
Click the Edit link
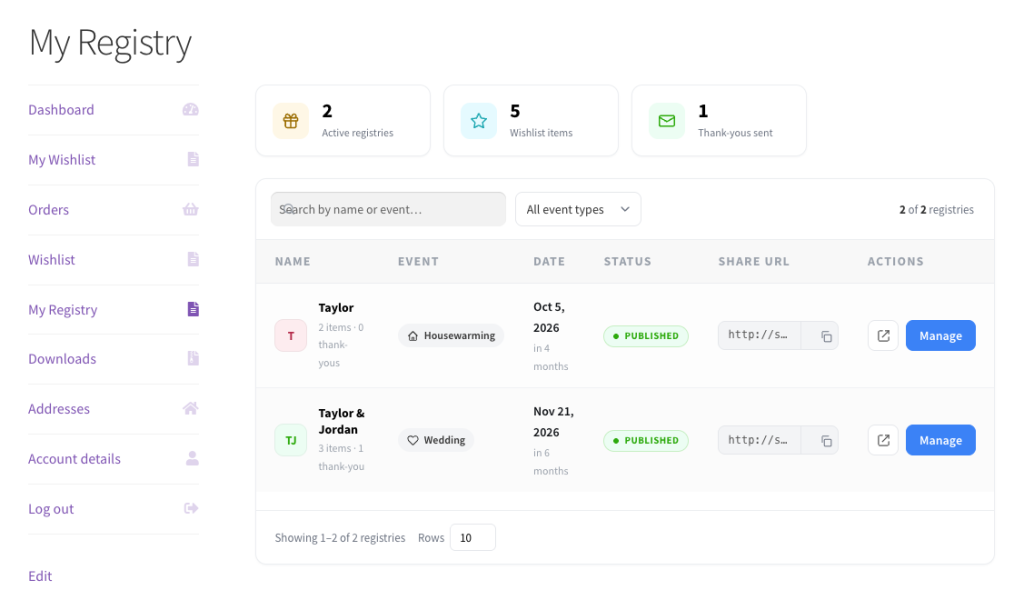coord(40,576)
